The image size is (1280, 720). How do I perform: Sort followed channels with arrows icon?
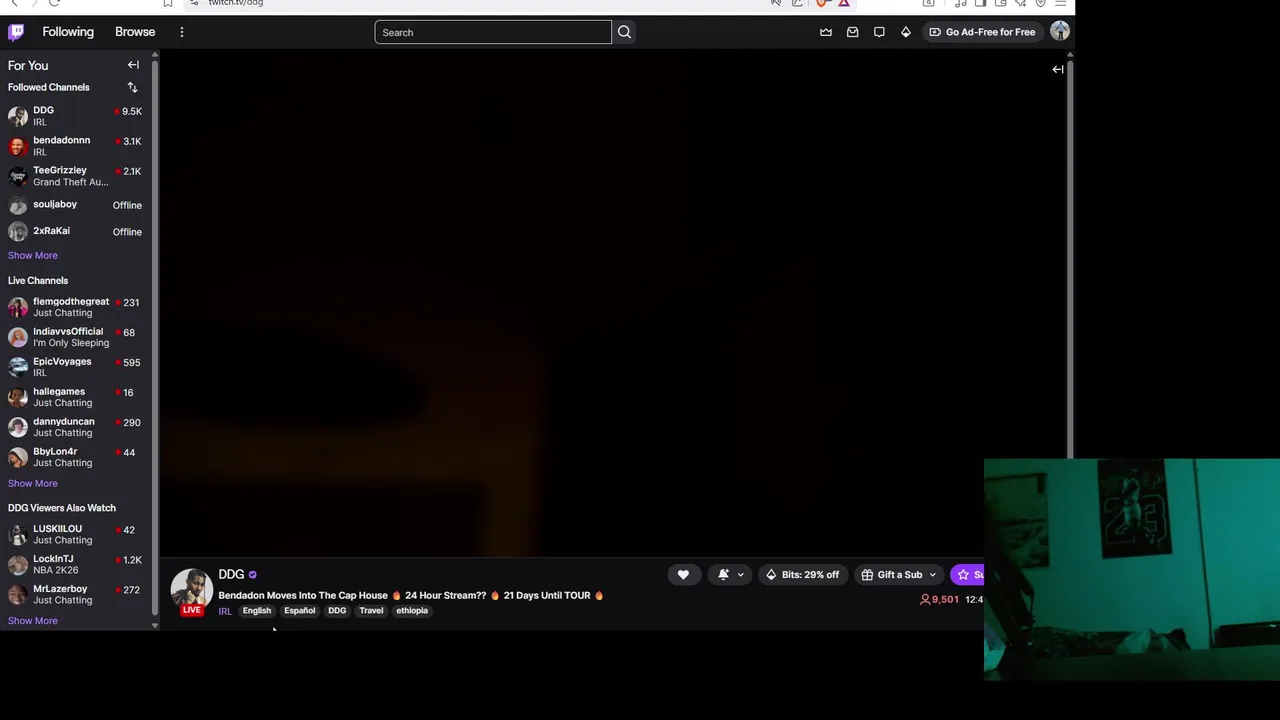coord(132,87)
